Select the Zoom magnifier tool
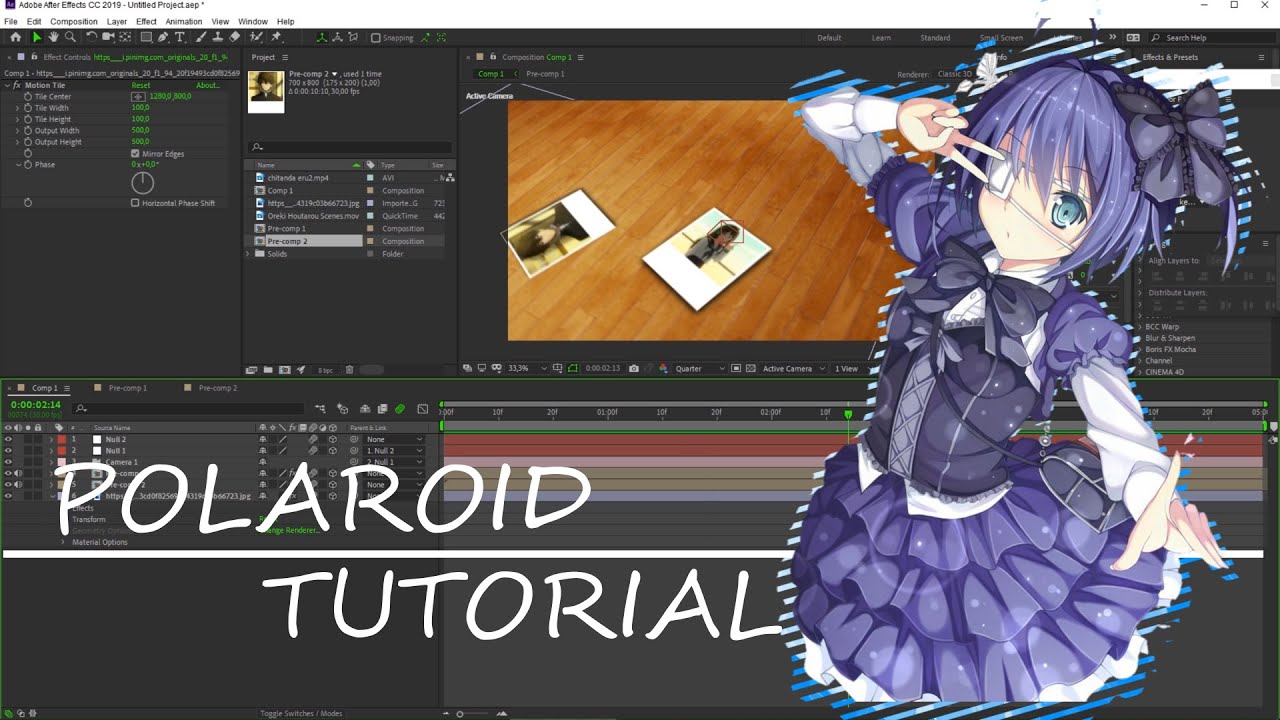This screenshot has width=1280, height=720. coord(69,37)
